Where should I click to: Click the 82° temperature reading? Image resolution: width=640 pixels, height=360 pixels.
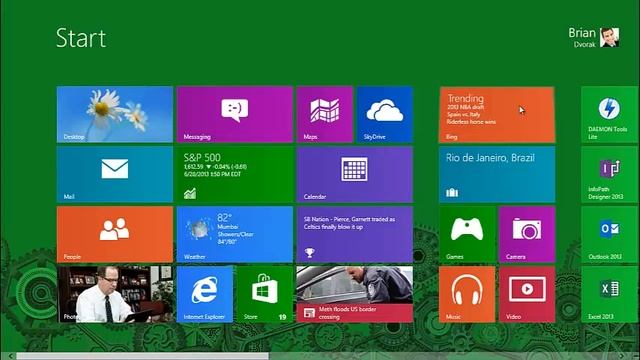[x=224, y=218]
